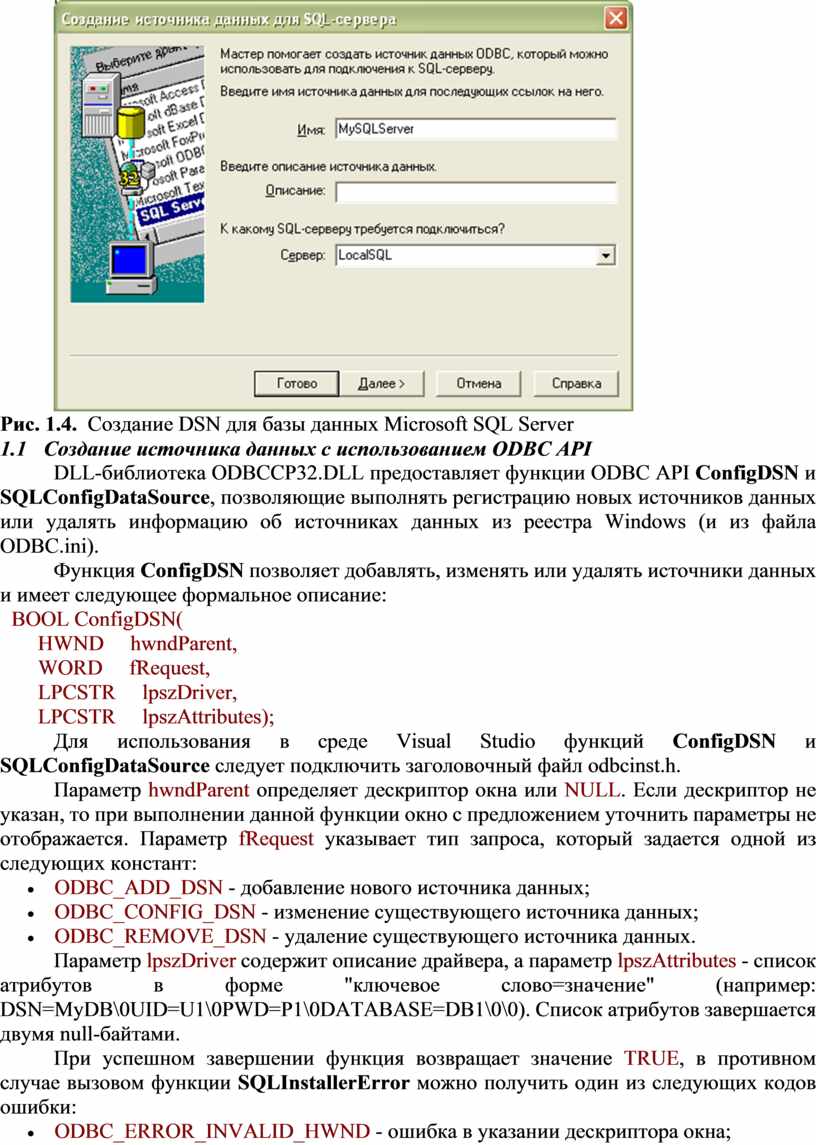Click the bold function name "SQLInstallerError"
816x1145 pixels.
click(324, 1083)
